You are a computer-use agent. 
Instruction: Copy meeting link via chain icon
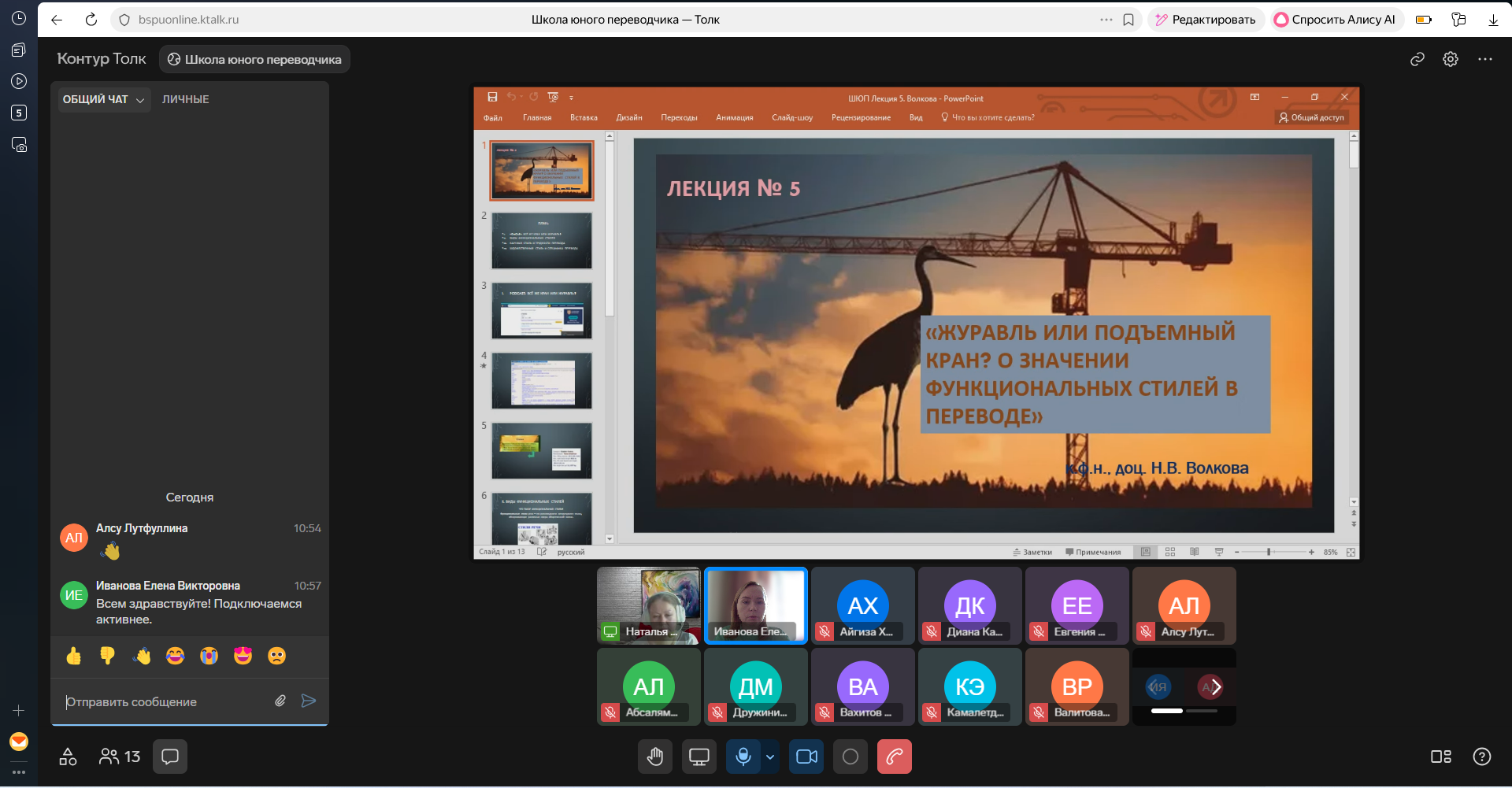pyautogui.click(x=1417, y=59)
